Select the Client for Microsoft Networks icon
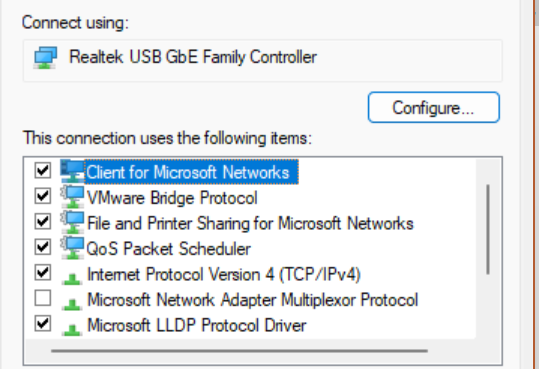This screenshot has width=539, height=369. point(72,171)
